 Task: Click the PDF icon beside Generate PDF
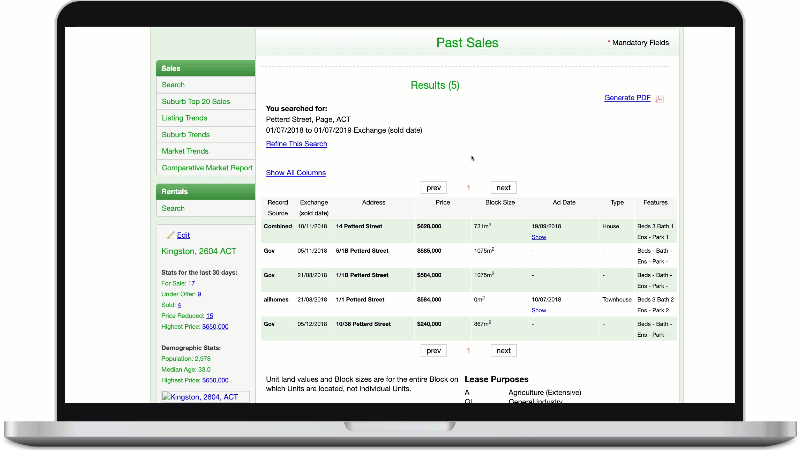point(660,99)
